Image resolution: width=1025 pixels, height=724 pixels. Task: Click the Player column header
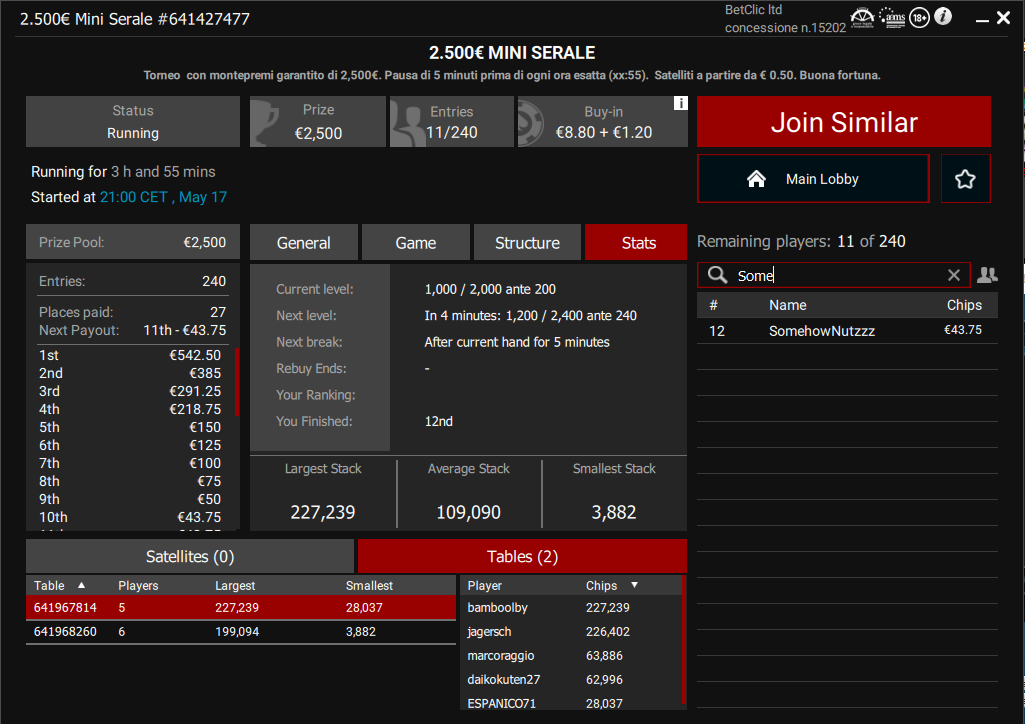484,585
